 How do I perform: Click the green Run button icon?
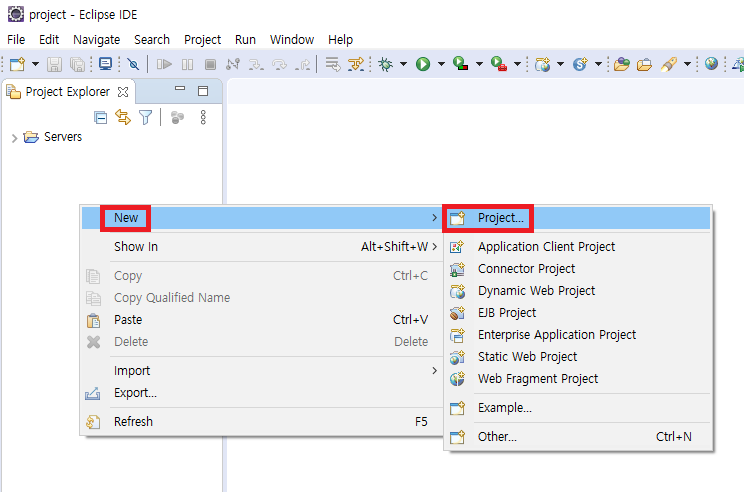(x=423, y=64)
